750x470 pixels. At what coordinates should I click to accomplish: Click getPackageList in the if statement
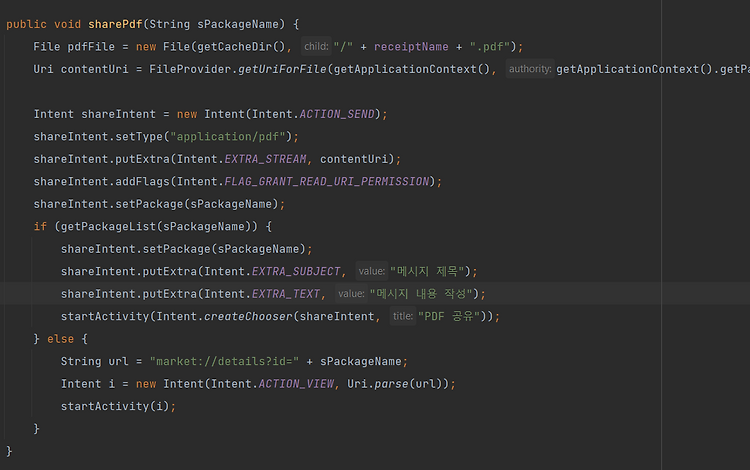108,227
